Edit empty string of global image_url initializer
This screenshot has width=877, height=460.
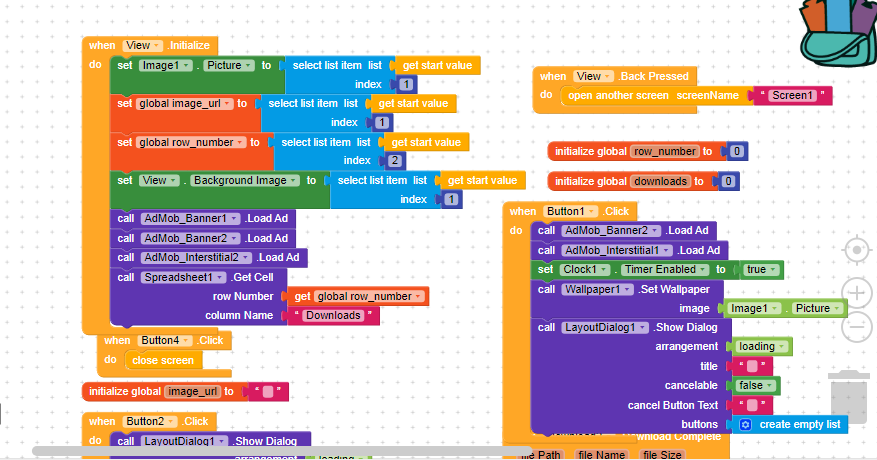268,392
